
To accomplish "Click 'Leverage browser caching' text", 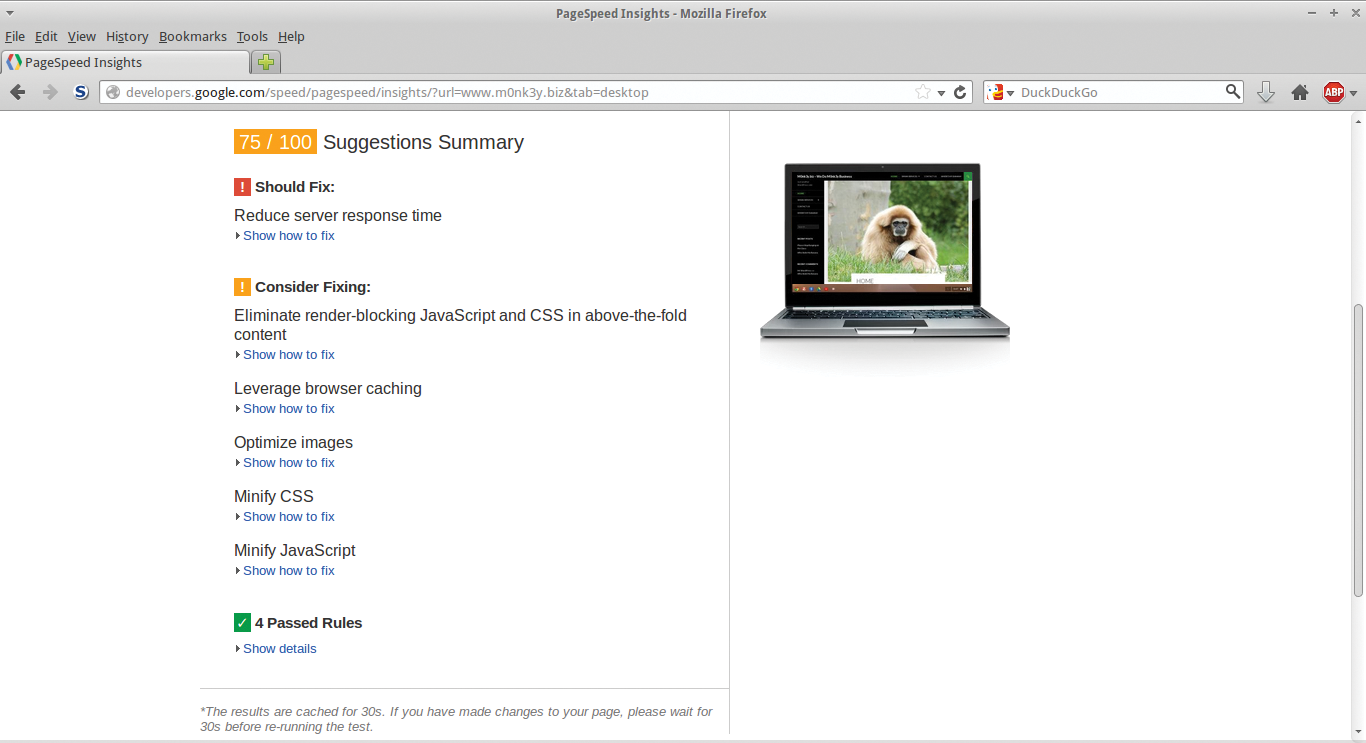I will pos(328,389).
